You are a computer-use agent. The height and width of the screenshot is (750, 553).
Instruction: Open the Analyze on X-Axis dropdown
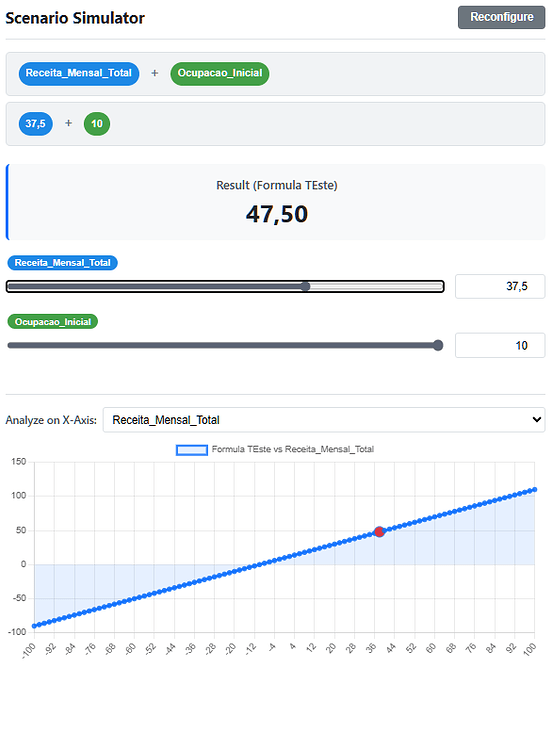(x=324, y=420)
